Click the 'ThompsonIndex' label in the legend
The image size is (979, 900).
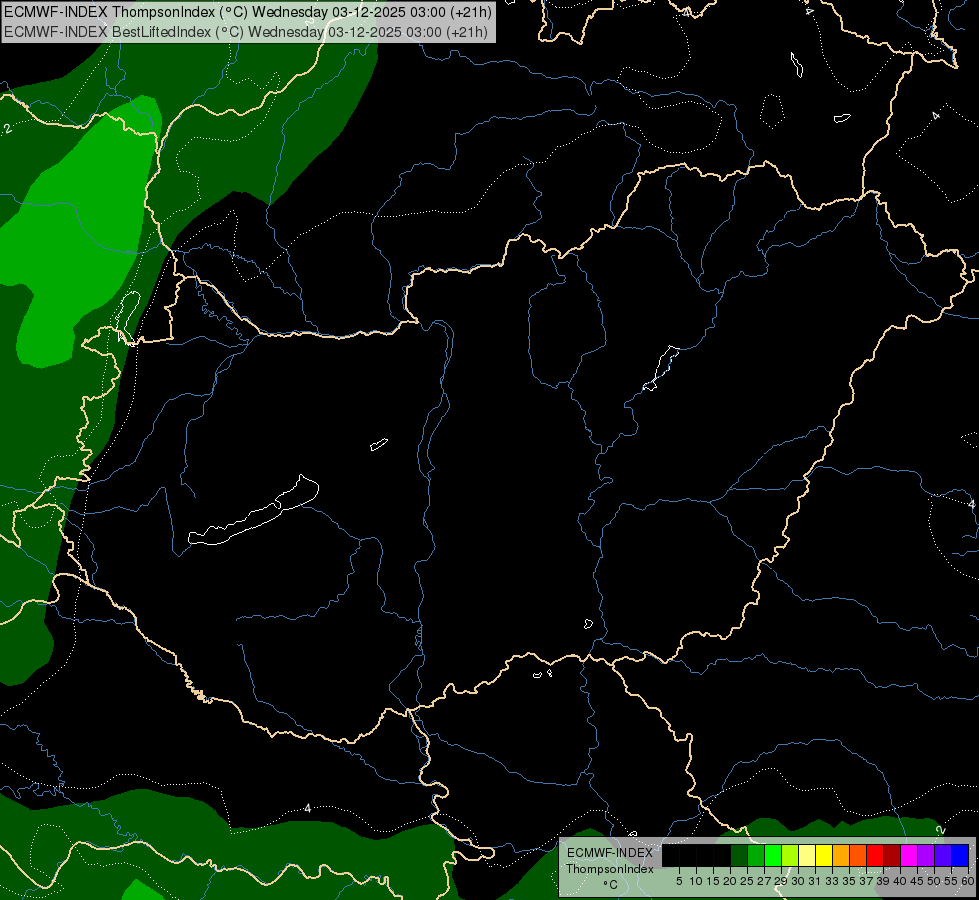pyautogui.click(x=610, y=869)
